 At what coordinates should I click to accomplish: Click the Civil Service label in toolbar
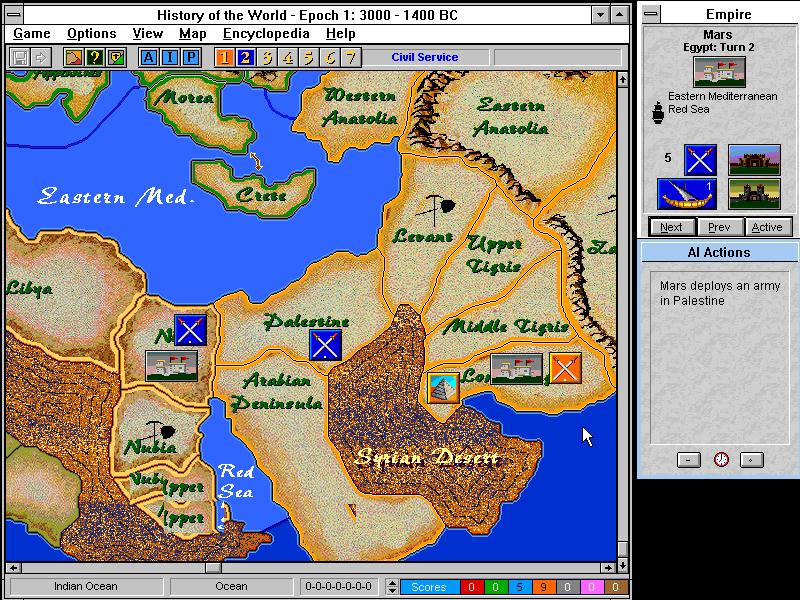pyautogui.click(x=424, y=57)
